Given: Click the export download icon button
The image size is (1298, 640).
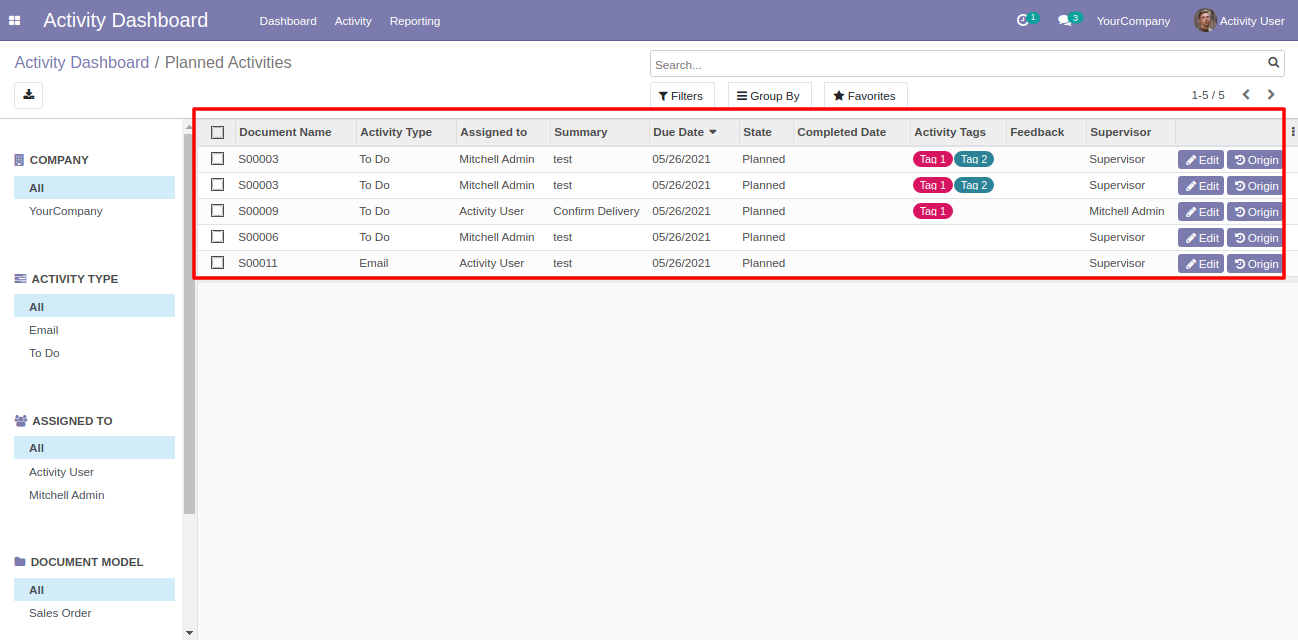Looking at the screenshot, I should [x=28, y=95].
